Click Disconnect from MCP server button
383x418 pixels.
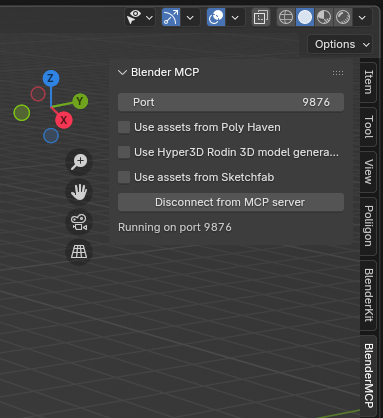(x=231, y=202)
